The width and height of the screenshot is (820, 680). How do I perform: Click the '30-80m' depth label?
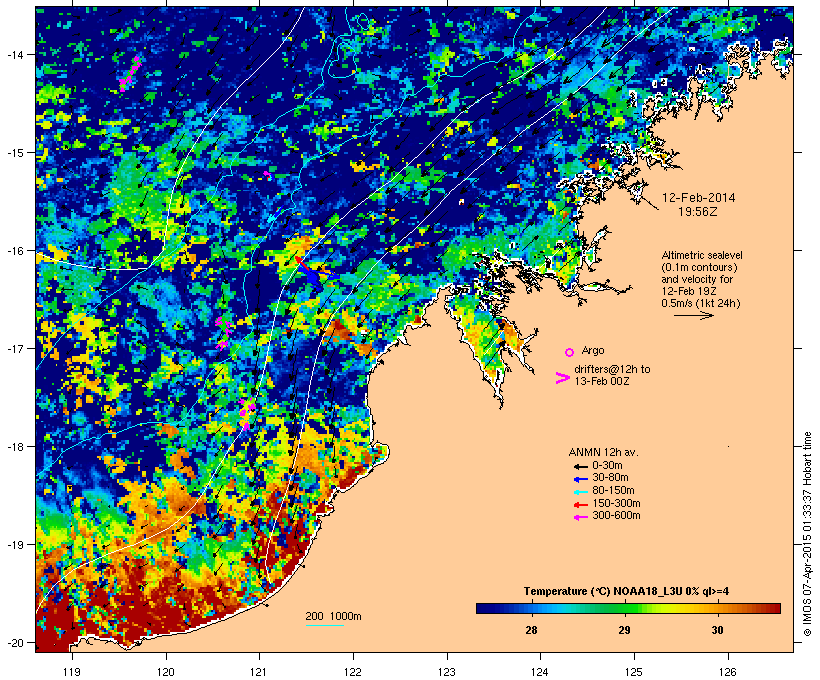point(610,478)
